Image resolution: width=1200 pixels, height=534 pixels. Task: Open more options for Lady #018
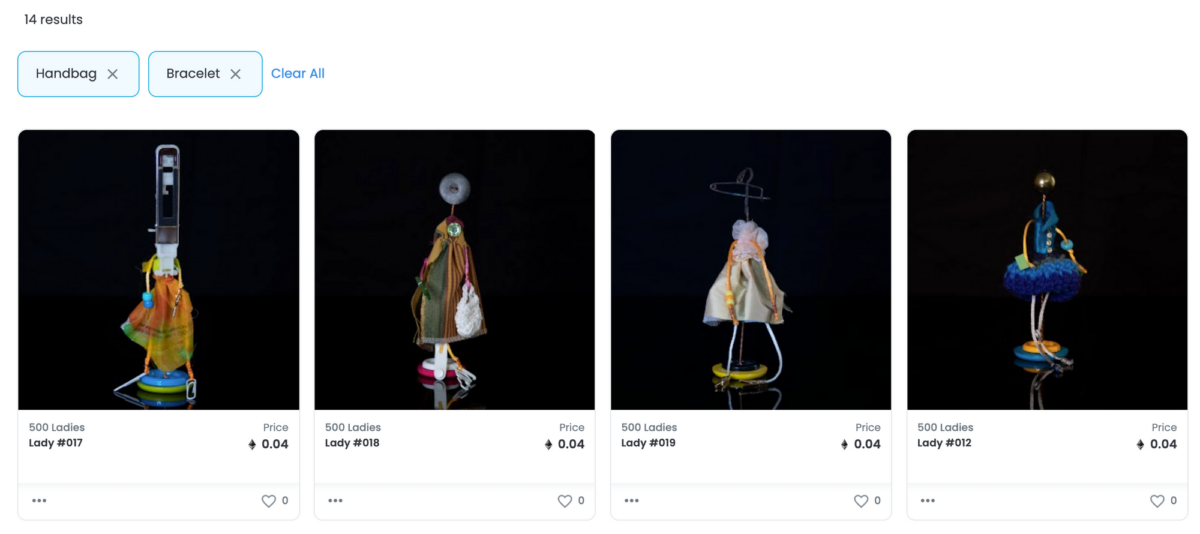[x=335, y=501]
